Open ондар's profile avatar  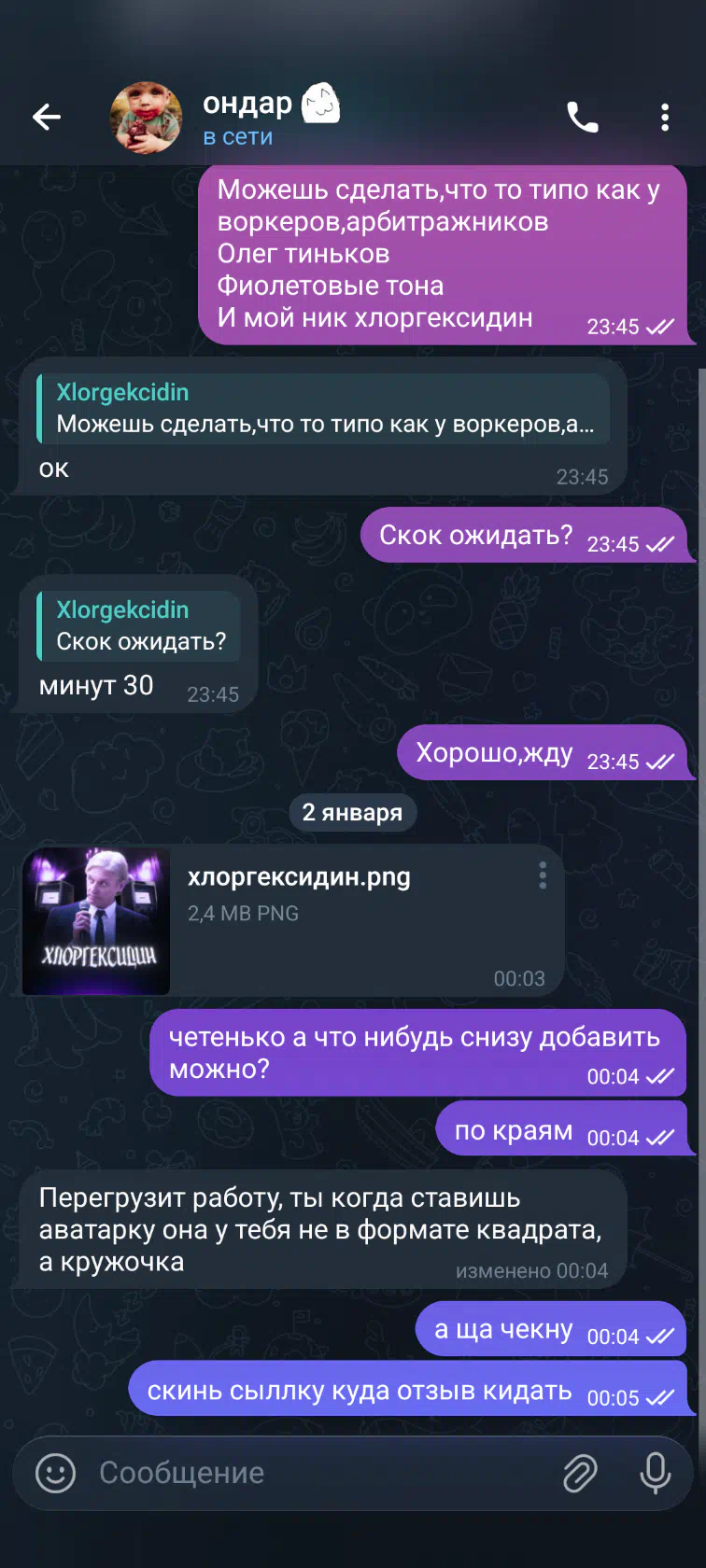tap(146, 117)
